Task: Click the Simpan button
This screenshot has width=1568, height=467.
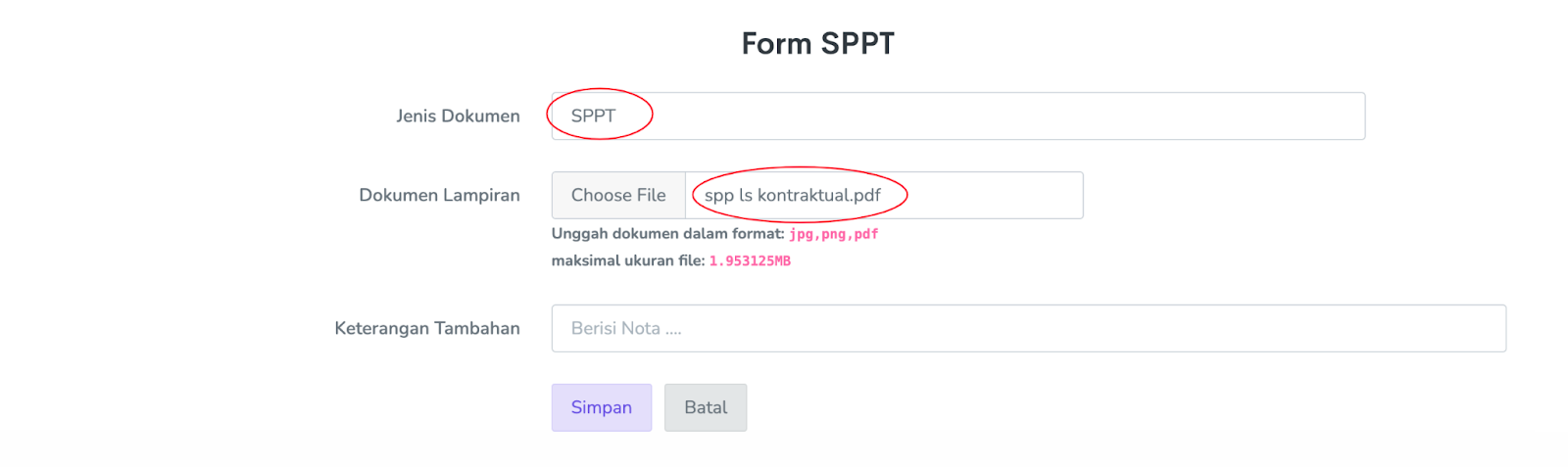Action: 601,407
